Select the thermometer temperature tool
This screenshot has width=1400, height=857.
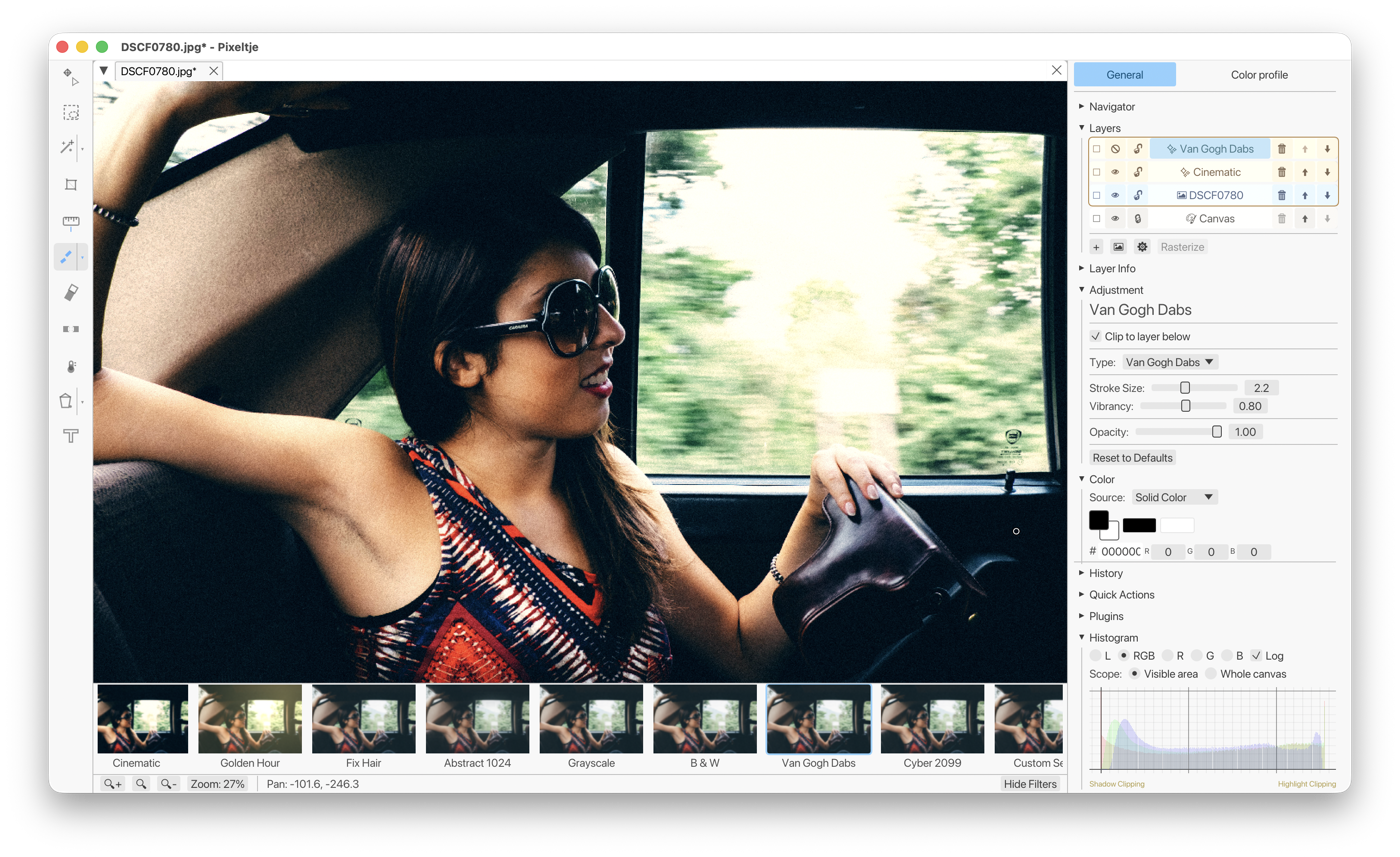click(70, 365)
